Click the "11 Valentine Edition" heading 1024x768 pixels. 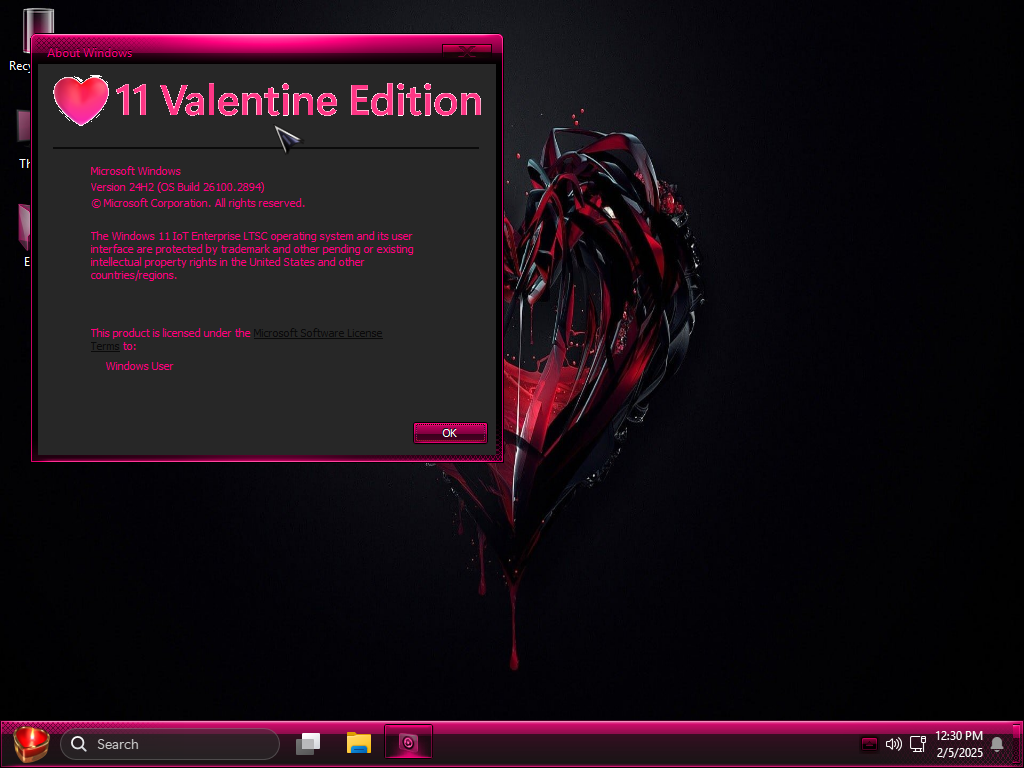tap(298, 101)
